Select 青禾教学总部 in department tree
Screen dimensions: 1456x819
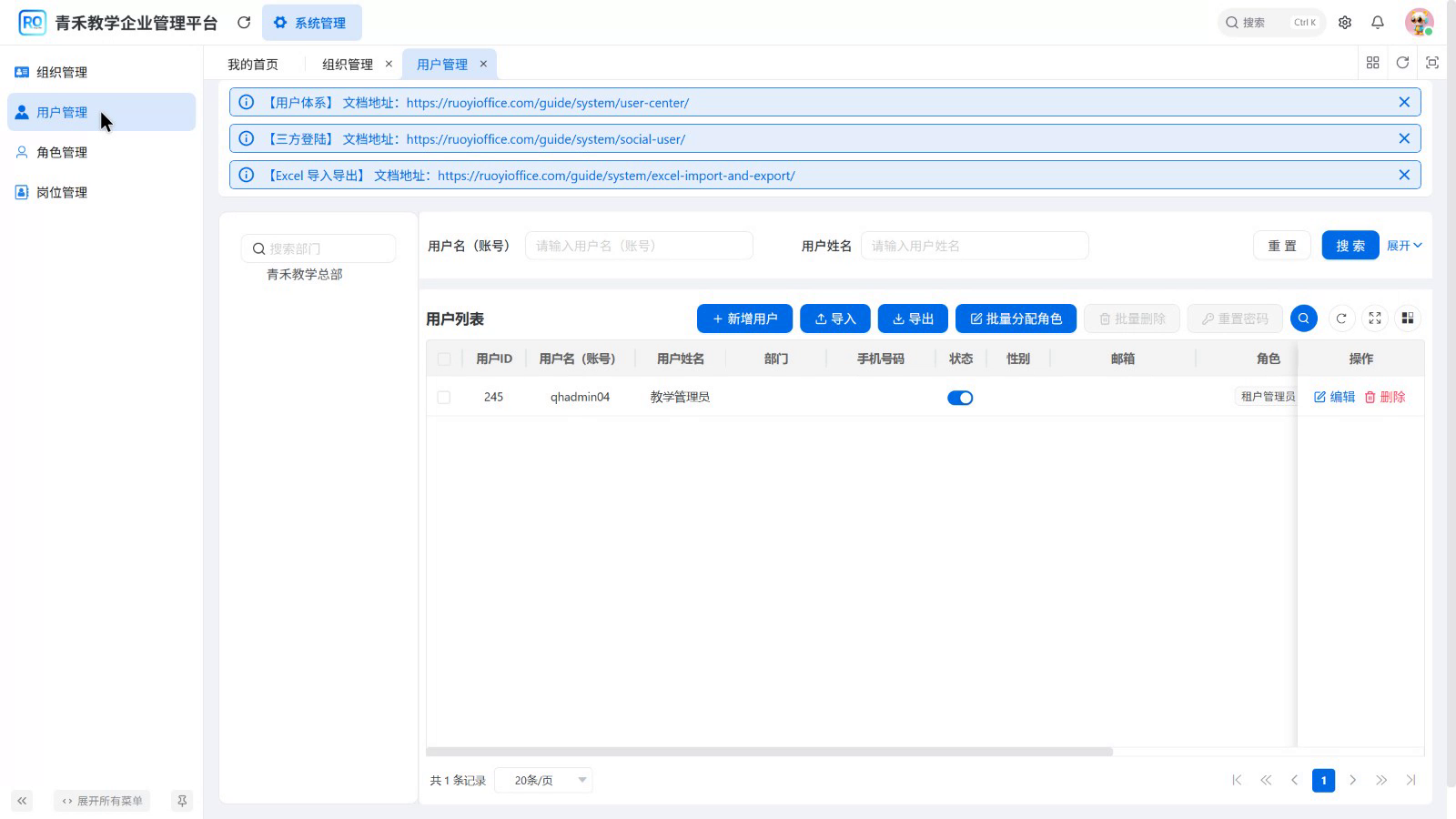point(305,274)
